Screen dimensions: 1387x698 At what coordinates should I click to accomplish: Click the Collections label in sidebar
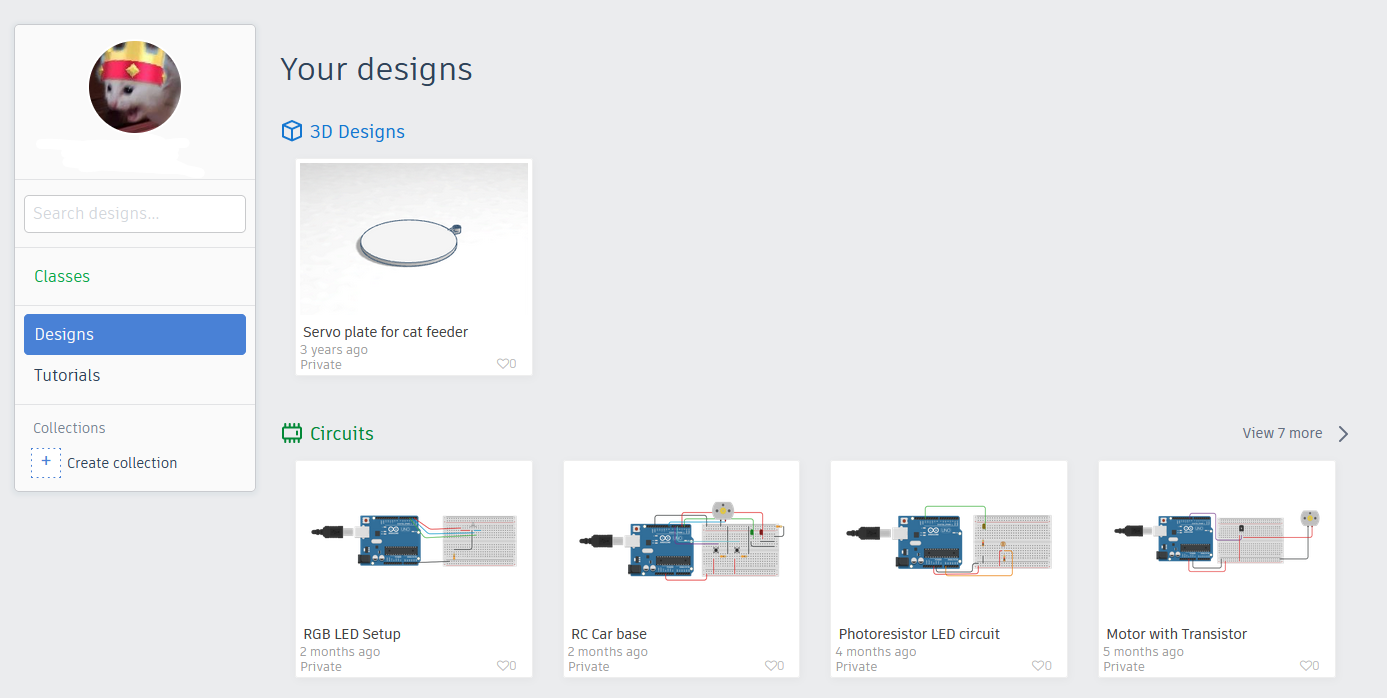click(69, 428)
